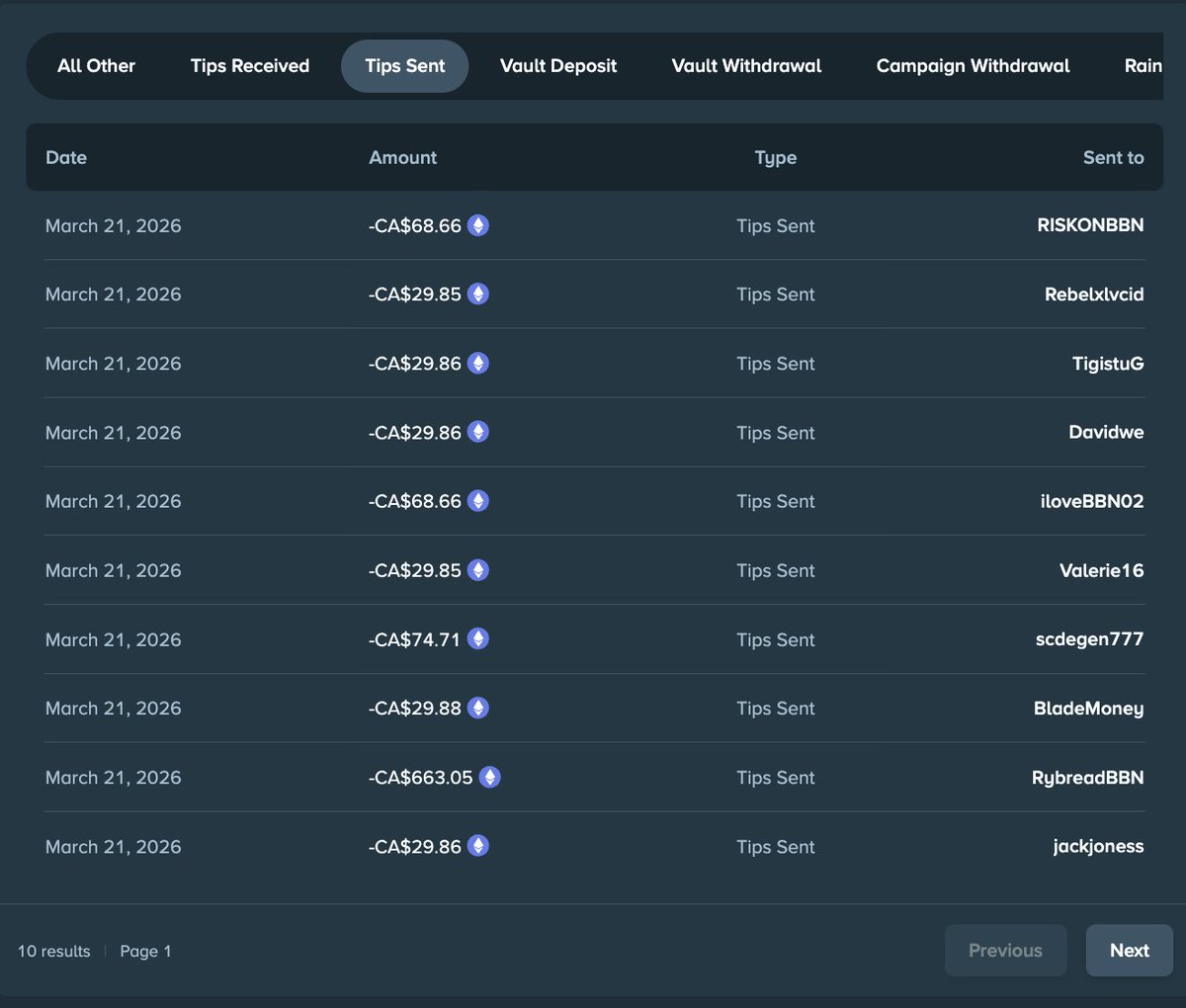The width and height of the screenshot is (1186, 1008).
Task: Click the disabled Previous button
Action: pos(1005,951)
